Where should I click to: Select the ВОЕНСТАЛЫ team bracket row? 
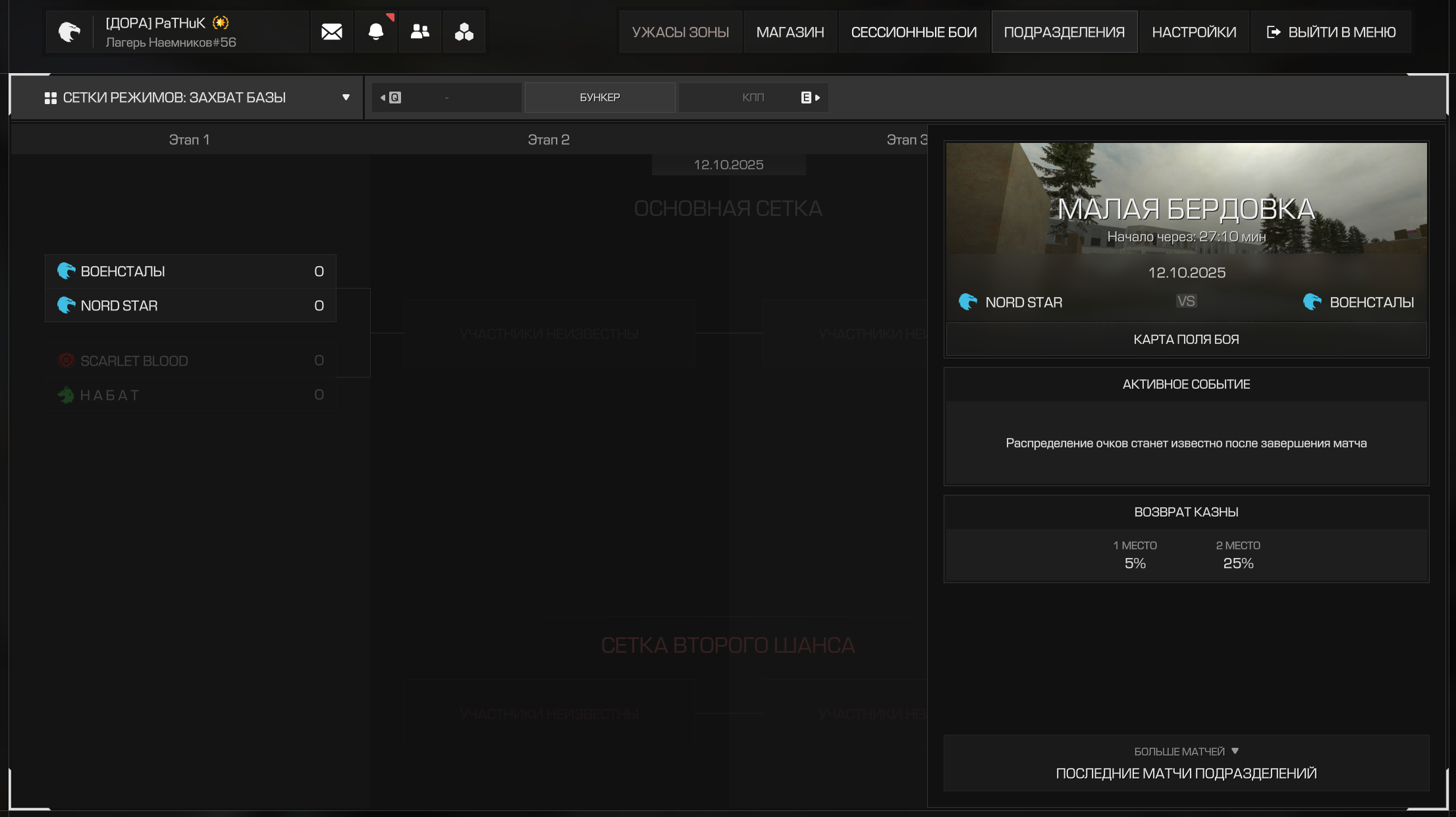190,271
